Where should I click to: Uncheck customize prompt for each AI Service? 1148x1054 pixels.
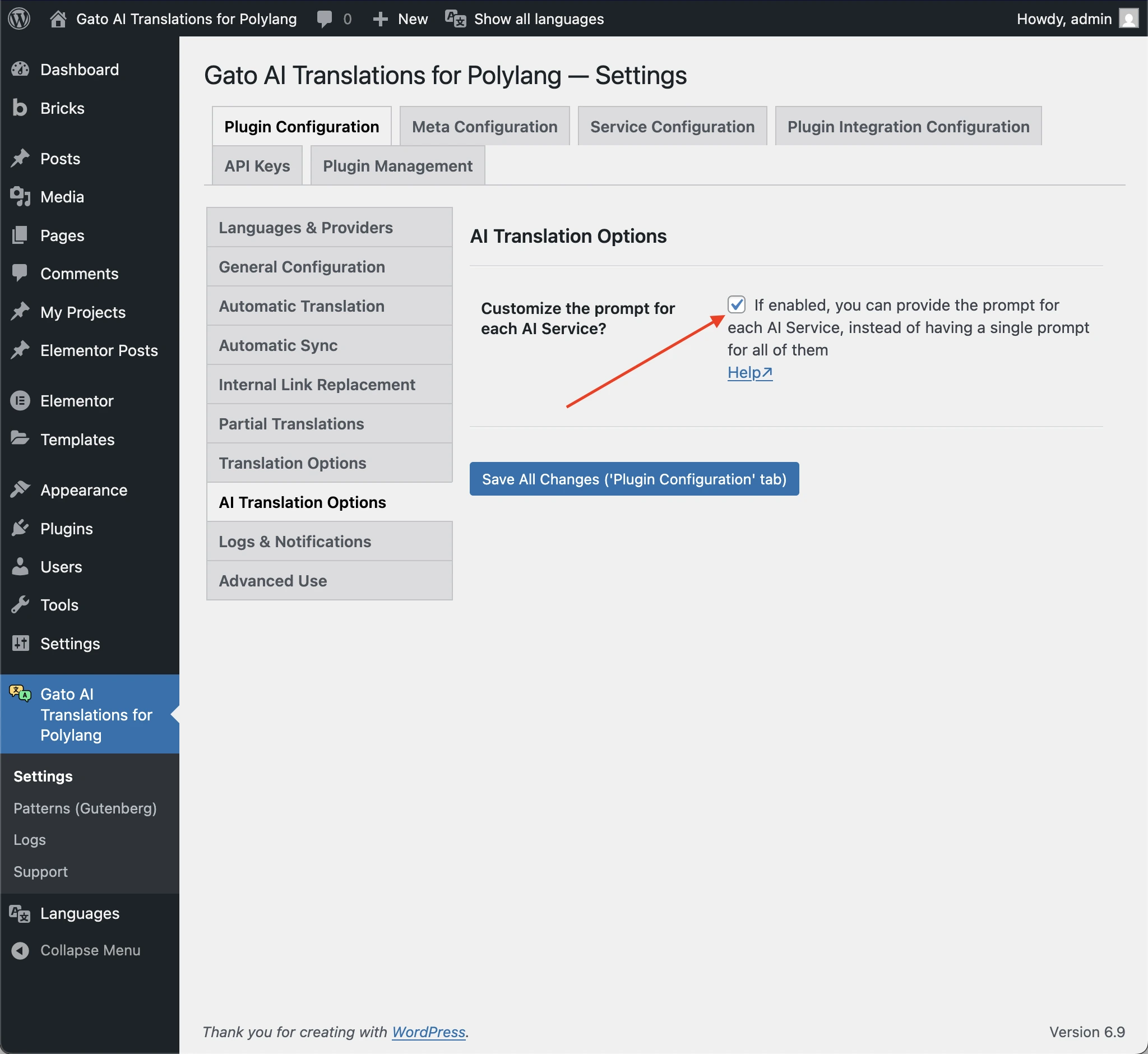[x=737, y=305]
